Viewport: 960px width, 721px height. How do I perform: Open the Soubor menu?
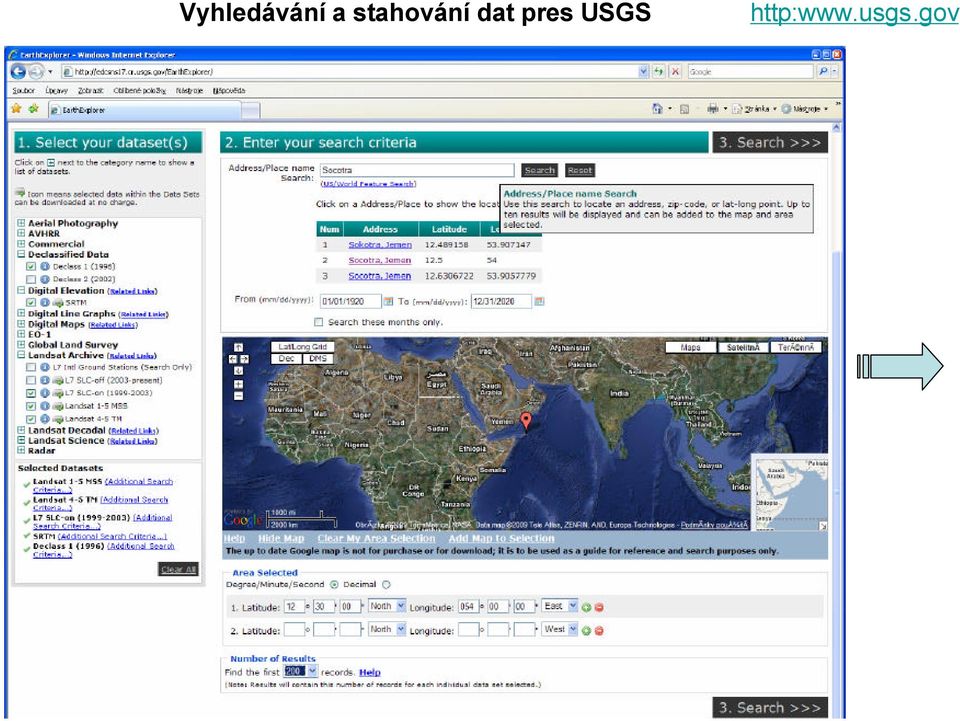(24, 91)
